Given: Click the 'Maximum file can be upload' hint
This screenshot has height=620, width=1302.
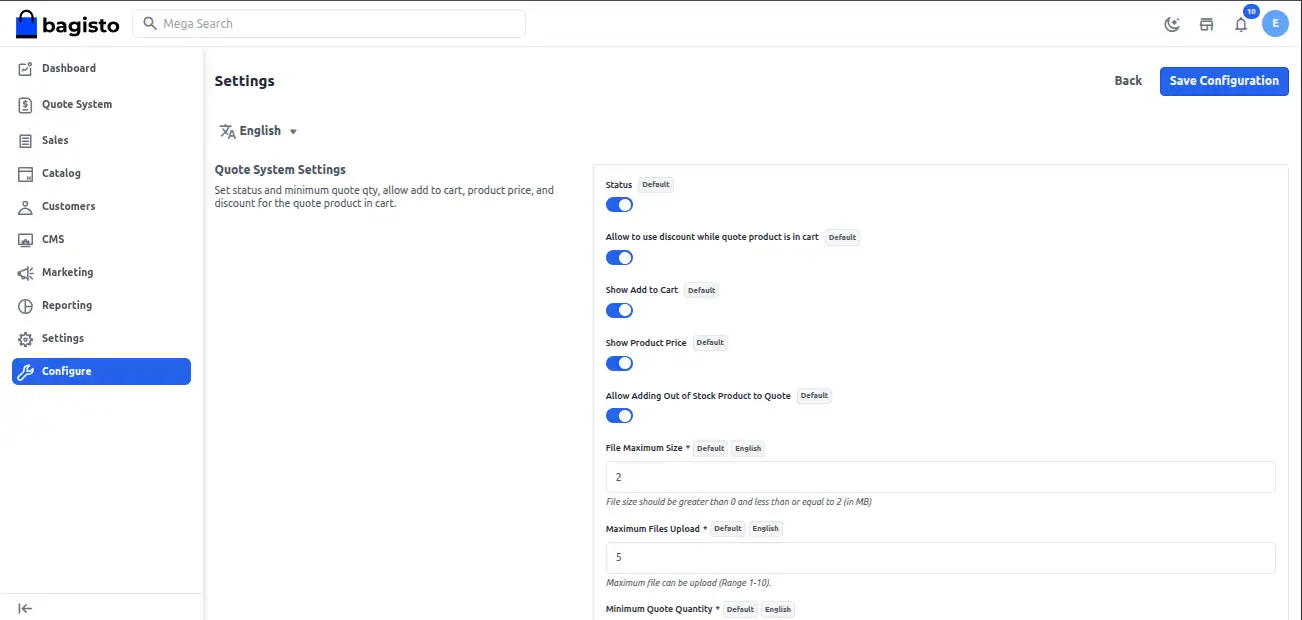Looking at the screenshot, I should (x=688, y=583).
